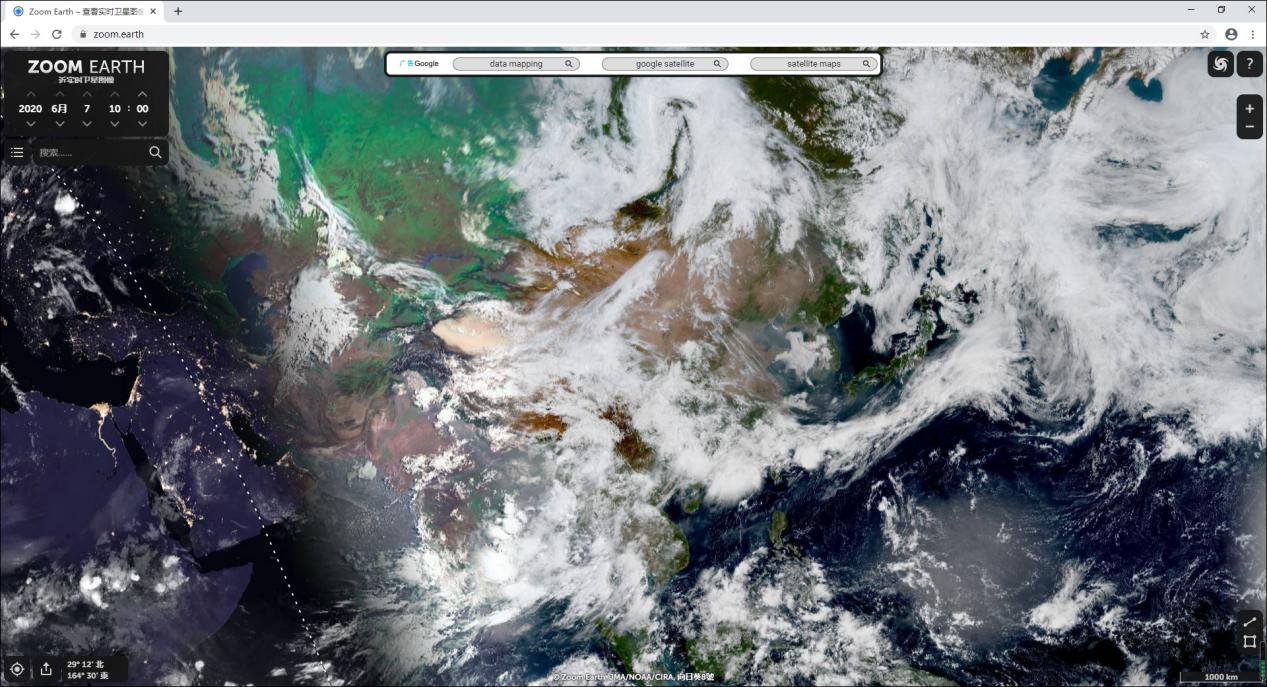Open the help panel via question mark icon

[1249, 64]
